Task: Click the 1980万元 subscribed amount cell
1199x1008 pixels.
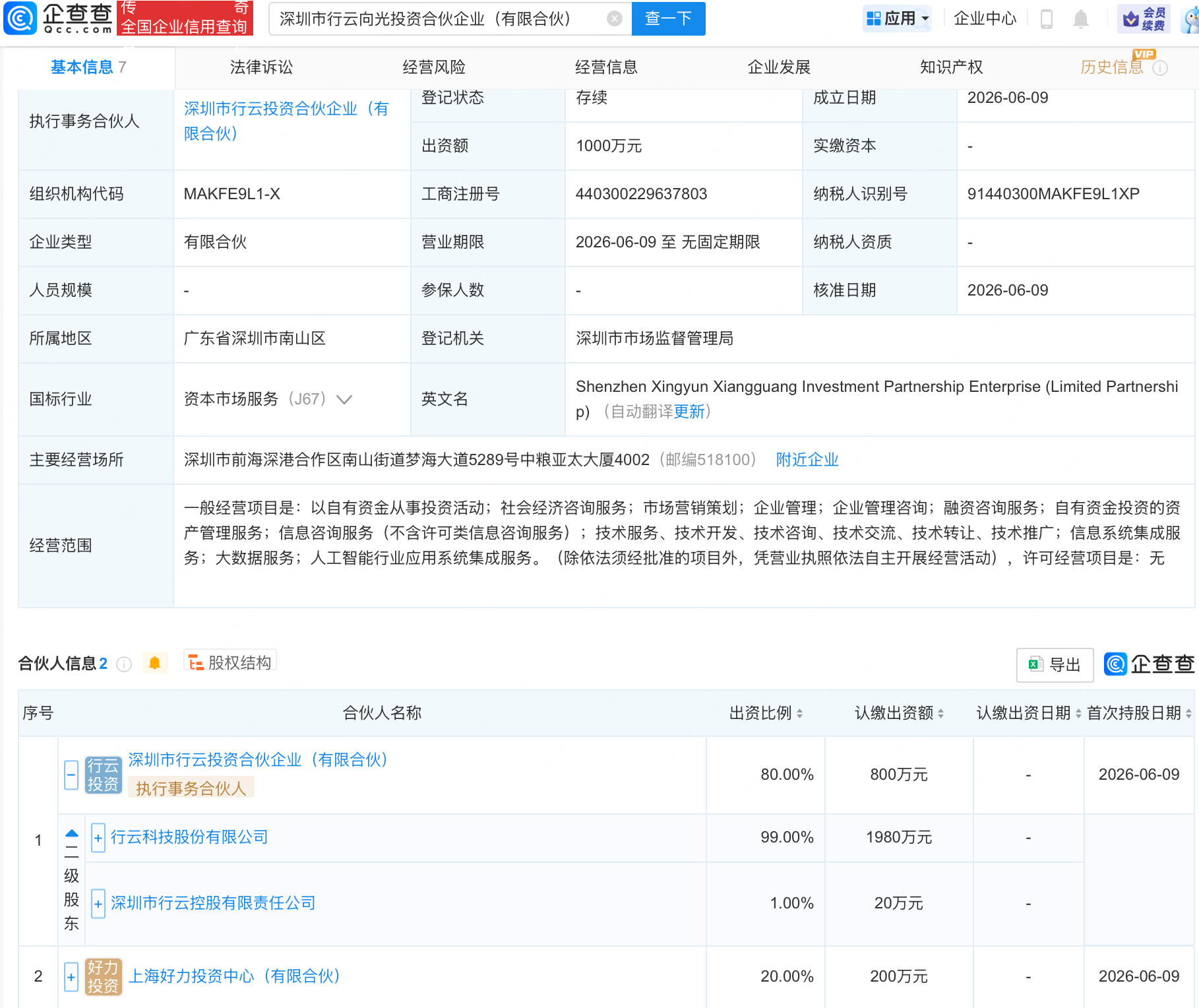Action: (x=899, y=837)
